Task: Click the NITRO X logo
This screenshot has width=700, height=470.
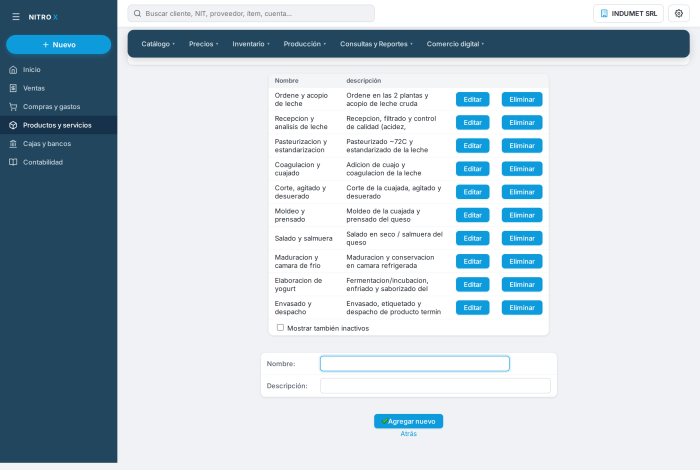Action: pyautogui.click(x=43, y=17)
